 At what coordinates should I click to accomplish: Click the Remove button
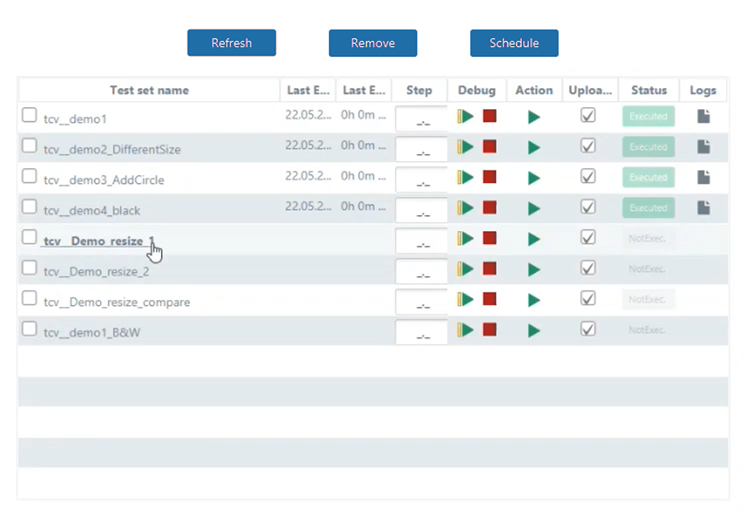click(x=373, y=43)
